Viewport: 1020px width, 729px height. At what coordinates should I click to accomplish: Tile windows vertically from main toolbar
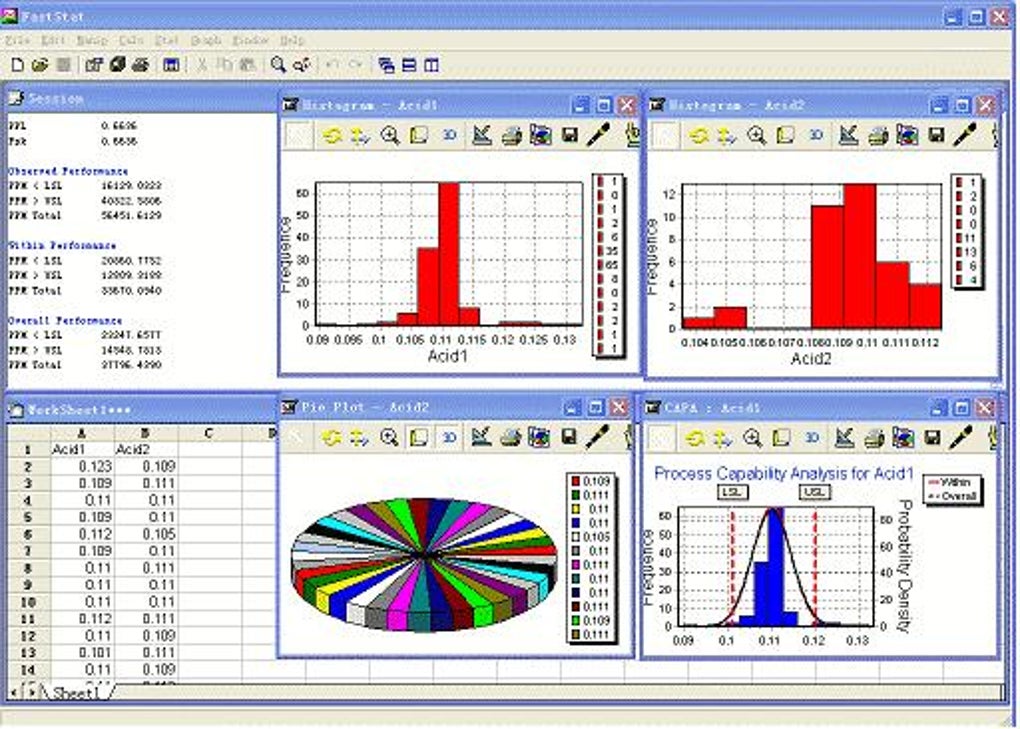click(x=431, y=65)
